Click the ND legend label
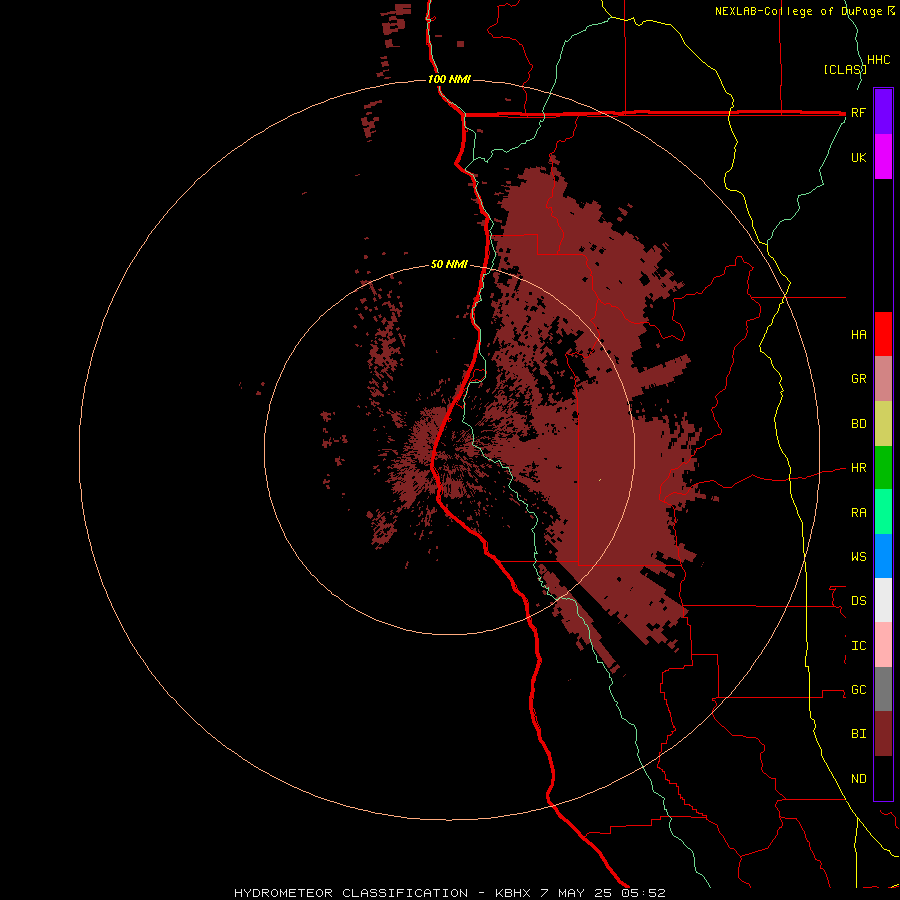 point(859,779)
